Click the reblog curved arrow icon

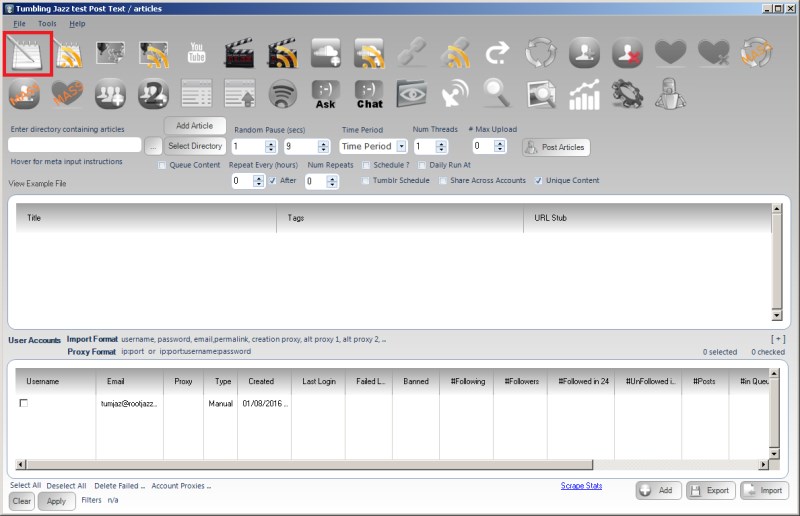click(497, 53)
